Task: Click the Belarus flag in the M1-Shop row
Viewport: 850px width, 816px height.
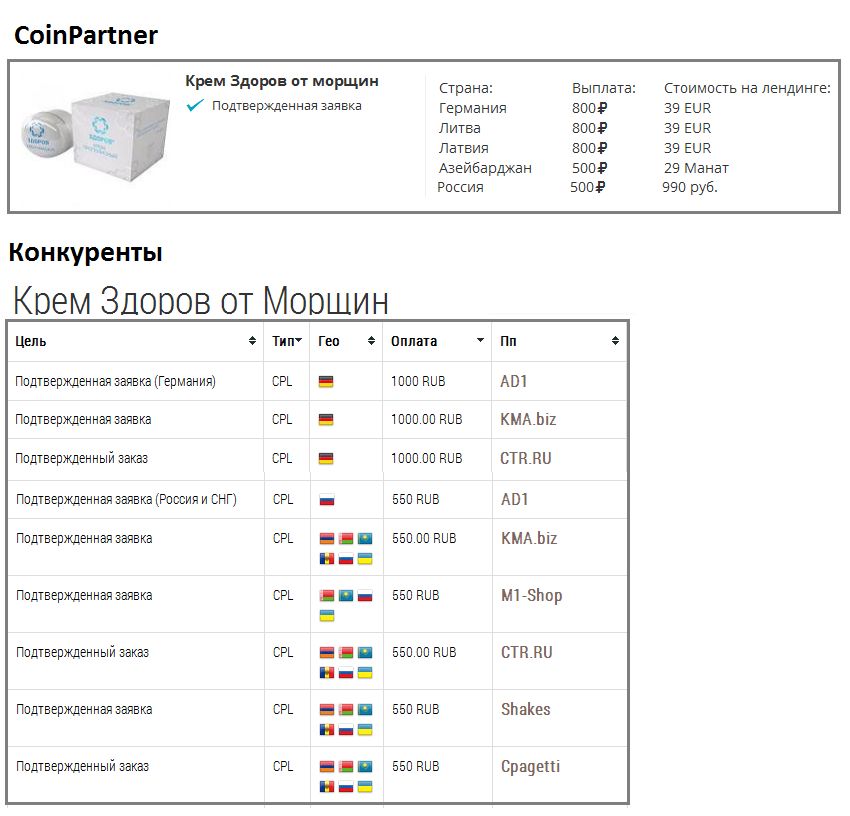Action: click(327, 596)
